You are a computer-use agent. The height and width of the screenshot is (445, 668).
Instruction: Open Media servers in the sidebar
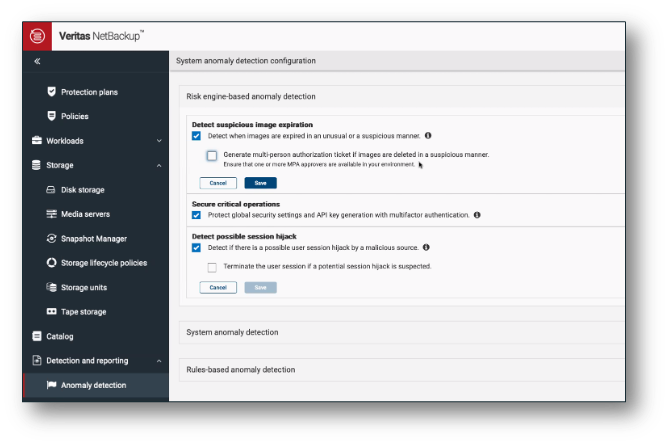85,214
